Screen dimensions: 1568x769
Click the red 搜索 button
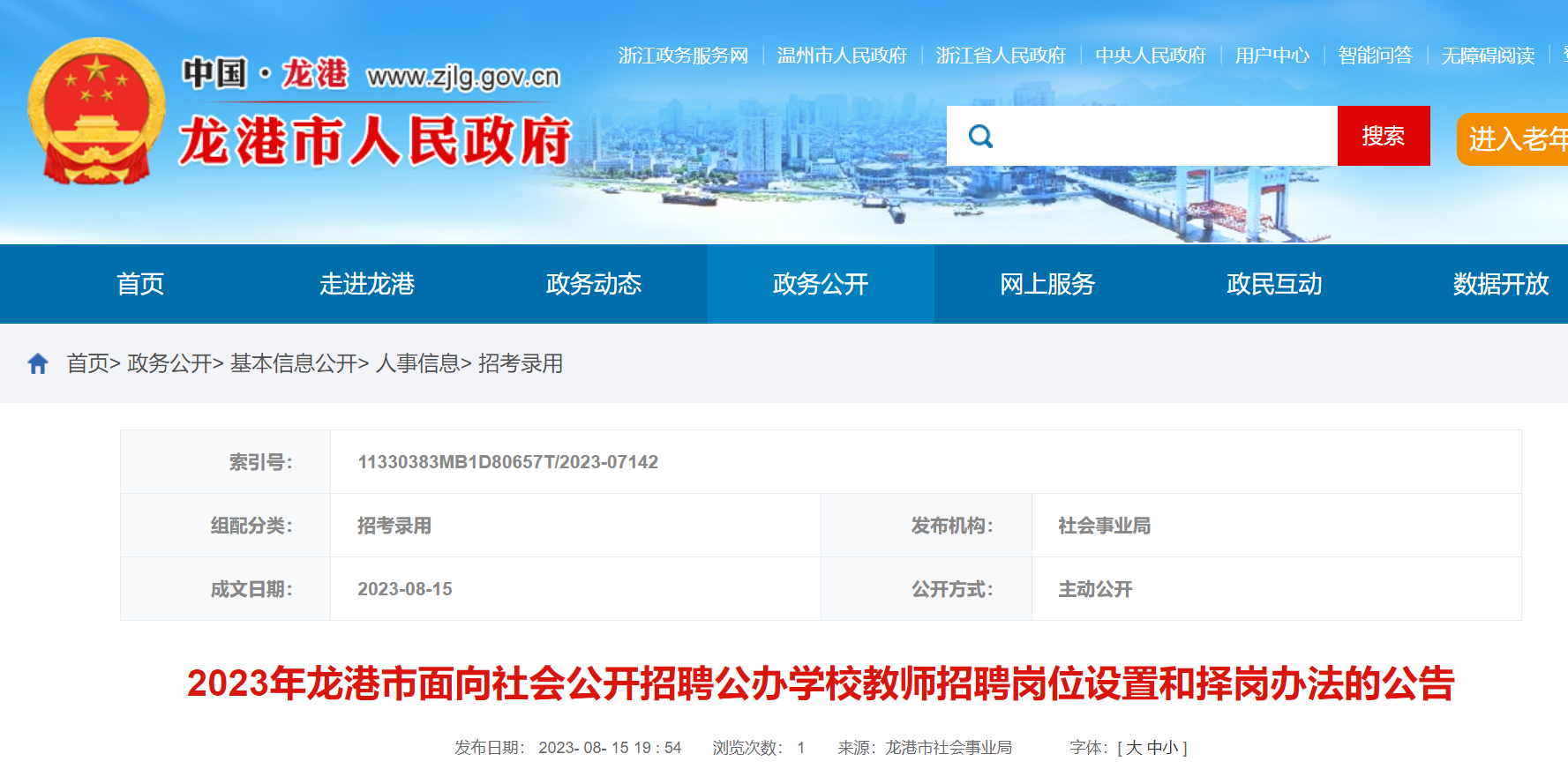coord(1384,136)
